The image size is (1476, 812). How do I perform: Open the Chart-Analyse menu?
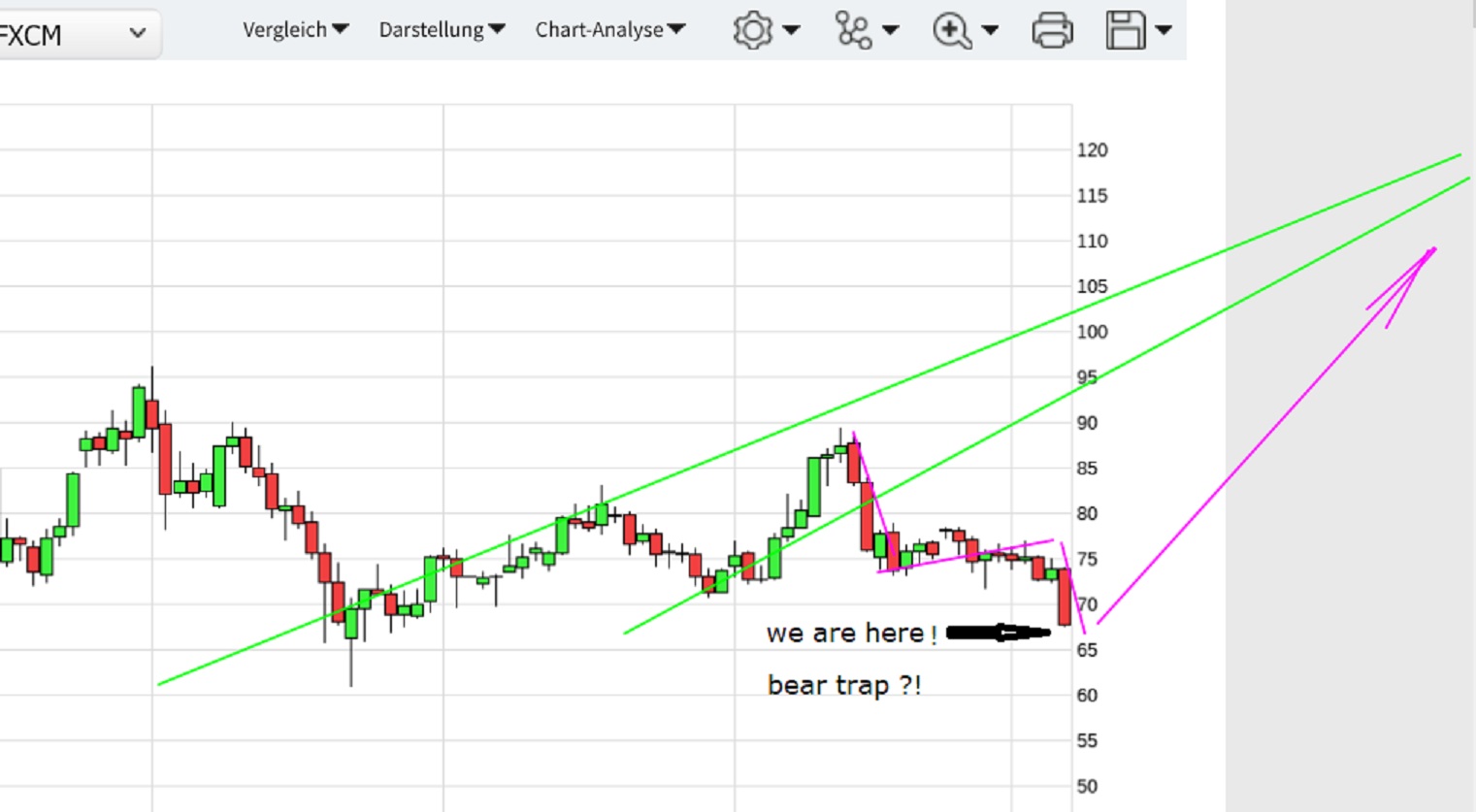point(610,30)
